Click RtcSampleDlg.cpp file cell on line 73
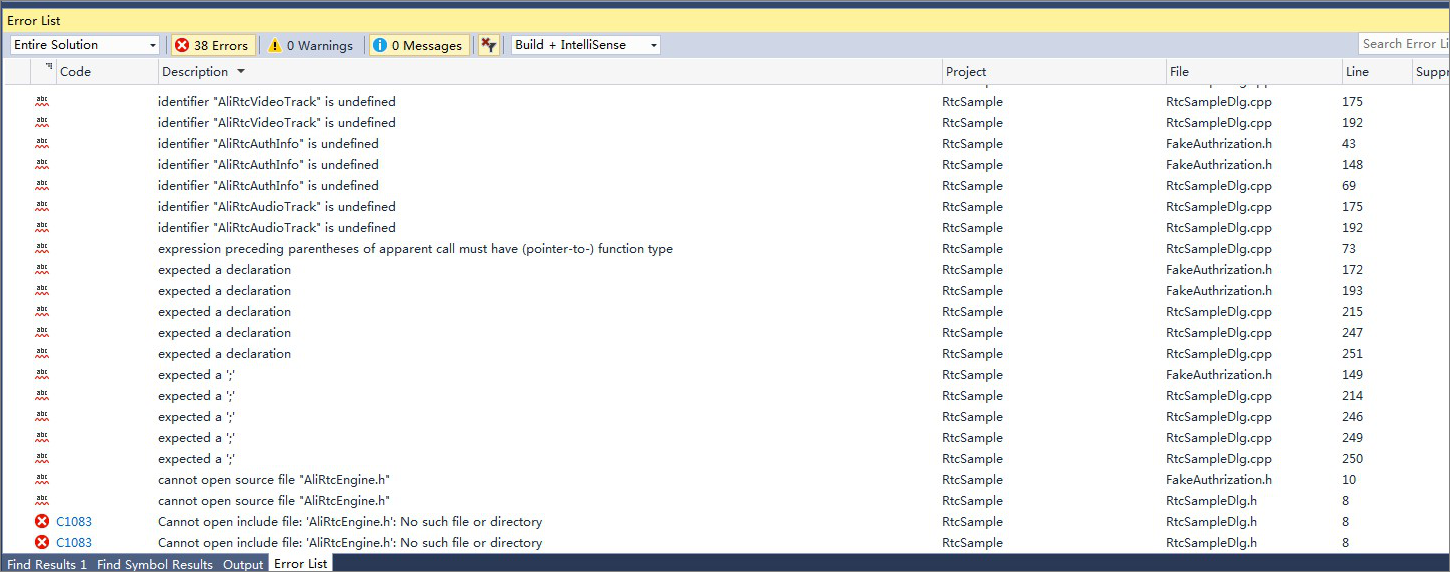 pos(1219,249)
